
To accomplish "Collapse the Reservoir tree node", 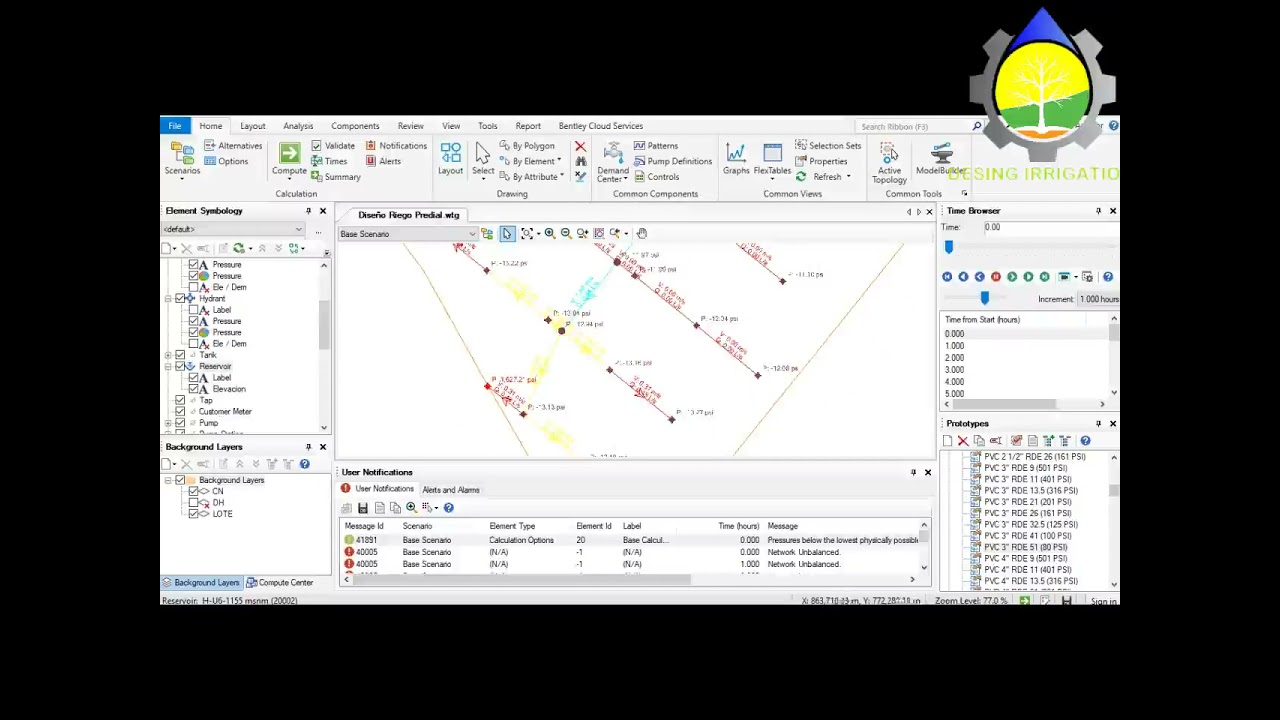I will click(x=169, y=367).
